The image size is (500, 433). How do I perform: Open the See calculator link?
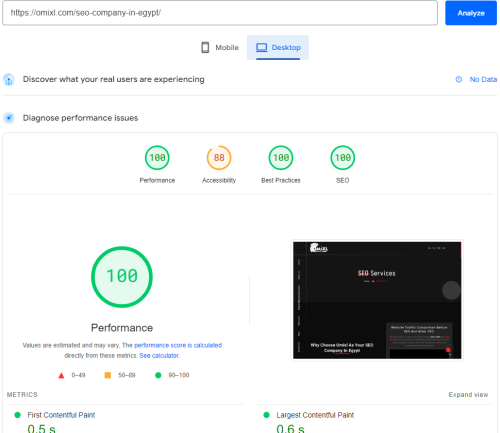click(x=159, y=356)
